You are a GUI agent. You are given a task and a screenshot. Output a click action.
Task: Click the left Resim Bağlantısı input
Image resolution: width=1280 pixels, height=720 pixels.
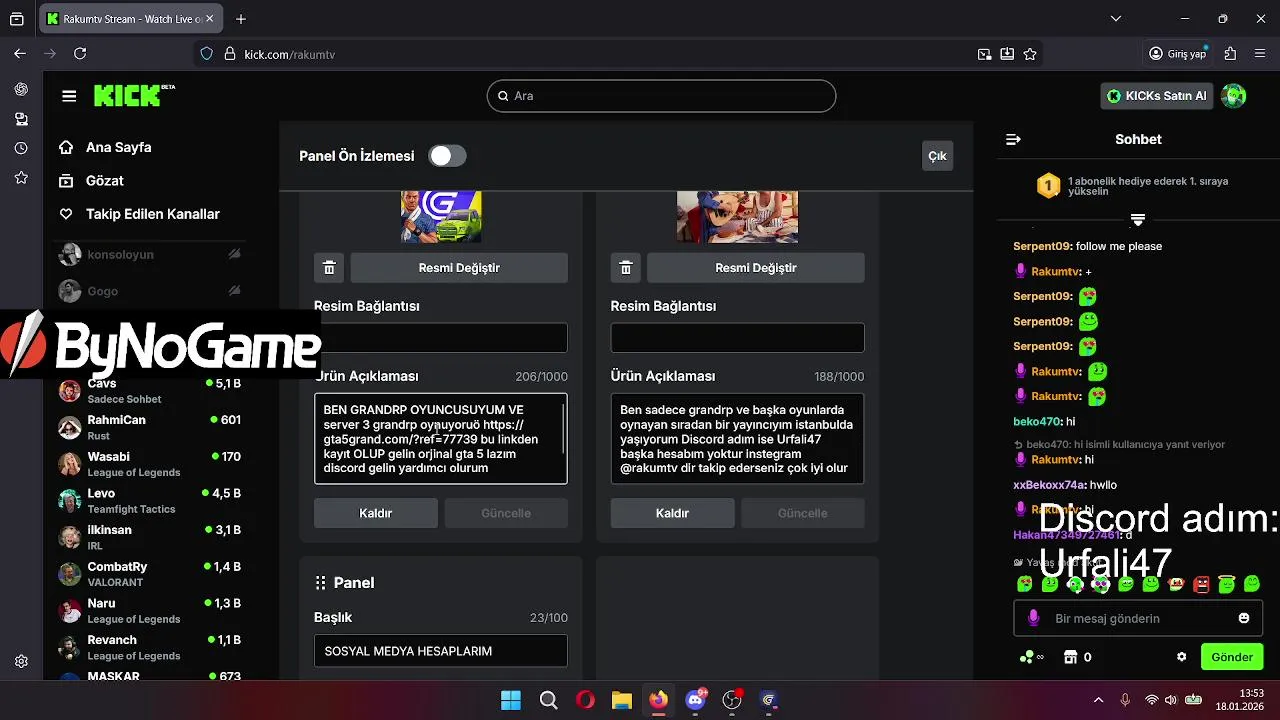pyautogui.click(x=441, y=338)
